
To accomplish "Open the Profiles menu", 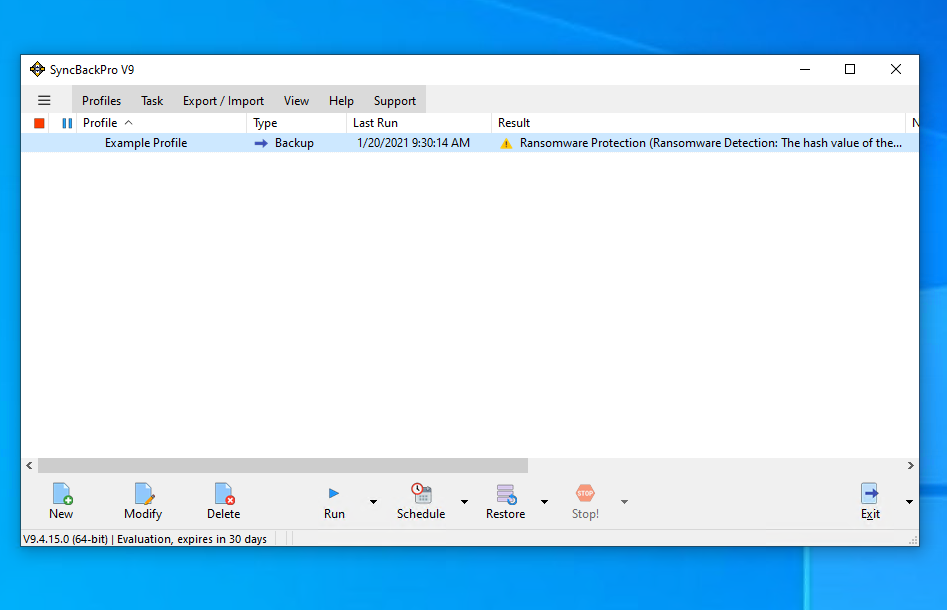I will pos(101,101).
